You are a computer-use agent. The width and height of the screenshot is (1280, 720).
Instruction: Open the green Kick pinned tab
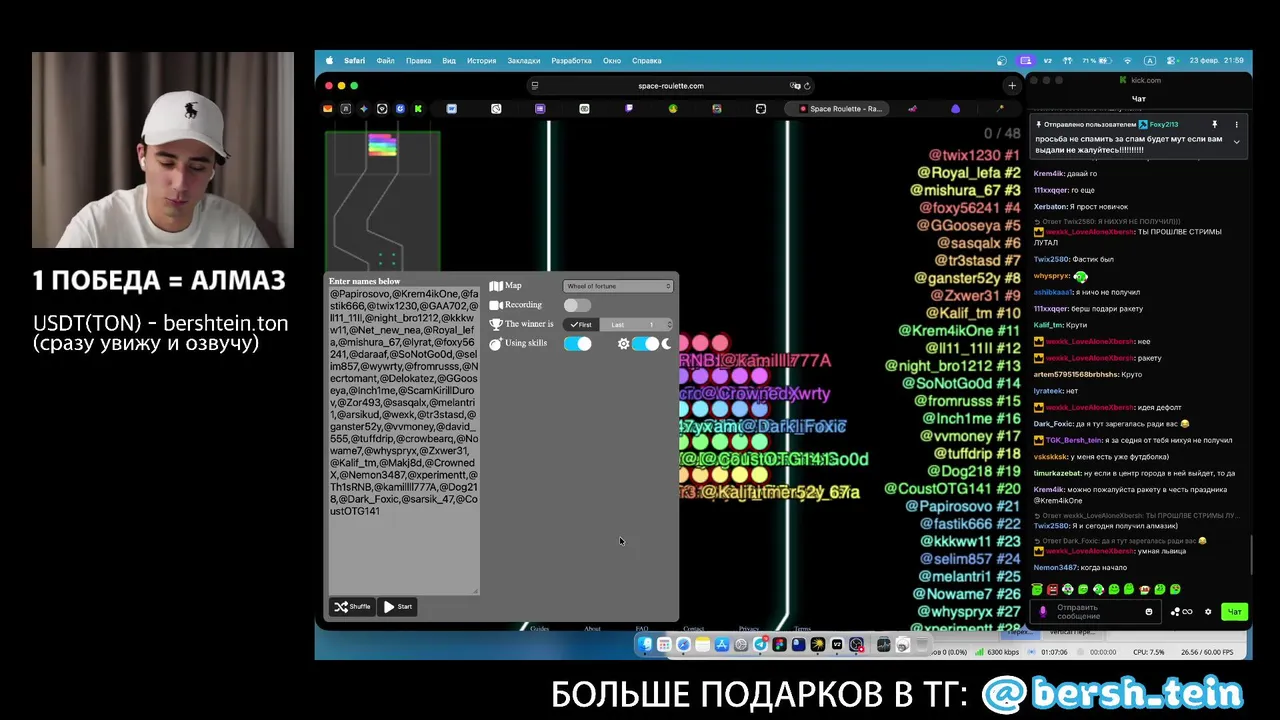point(418,108)
